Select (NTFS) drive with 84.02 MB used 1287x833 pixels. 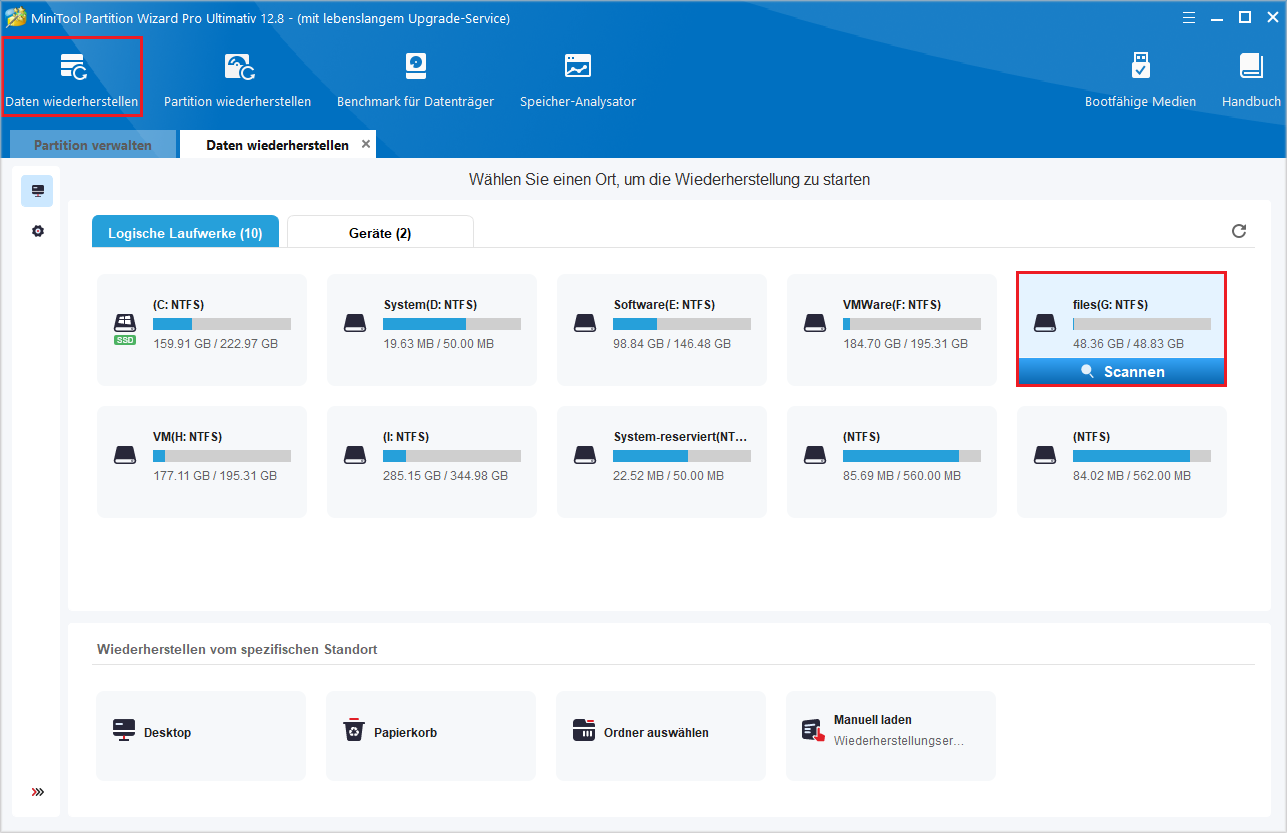[1122, 462]
